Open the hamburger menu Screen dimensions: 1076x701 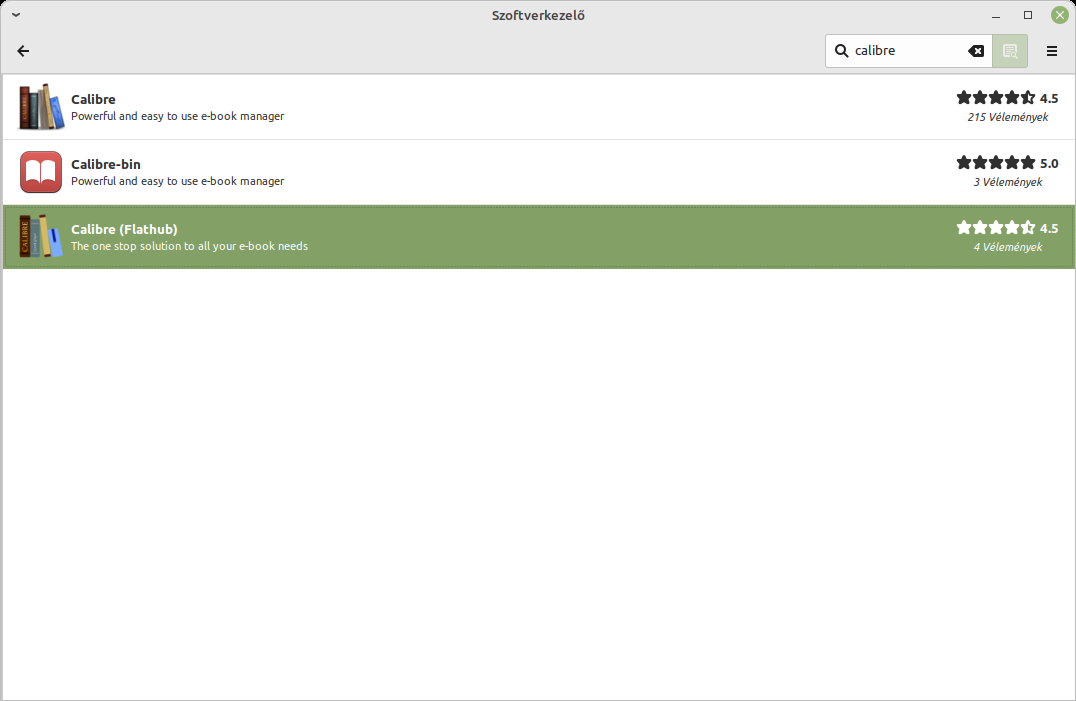tap(1051, 51)
